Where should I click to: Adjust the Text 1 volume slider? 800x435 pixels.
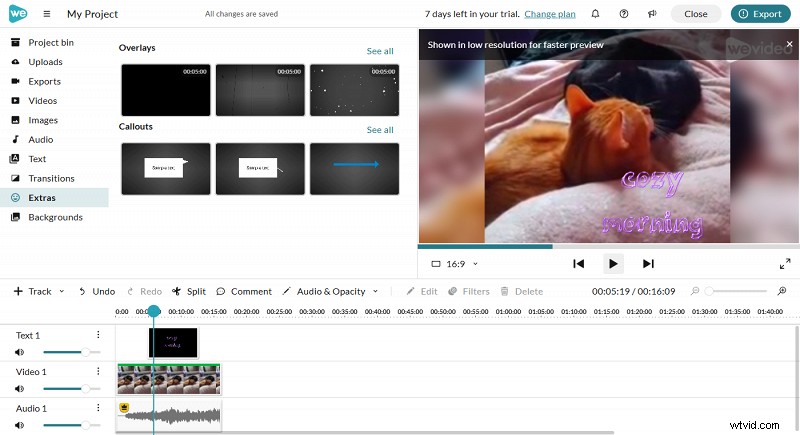71,352
